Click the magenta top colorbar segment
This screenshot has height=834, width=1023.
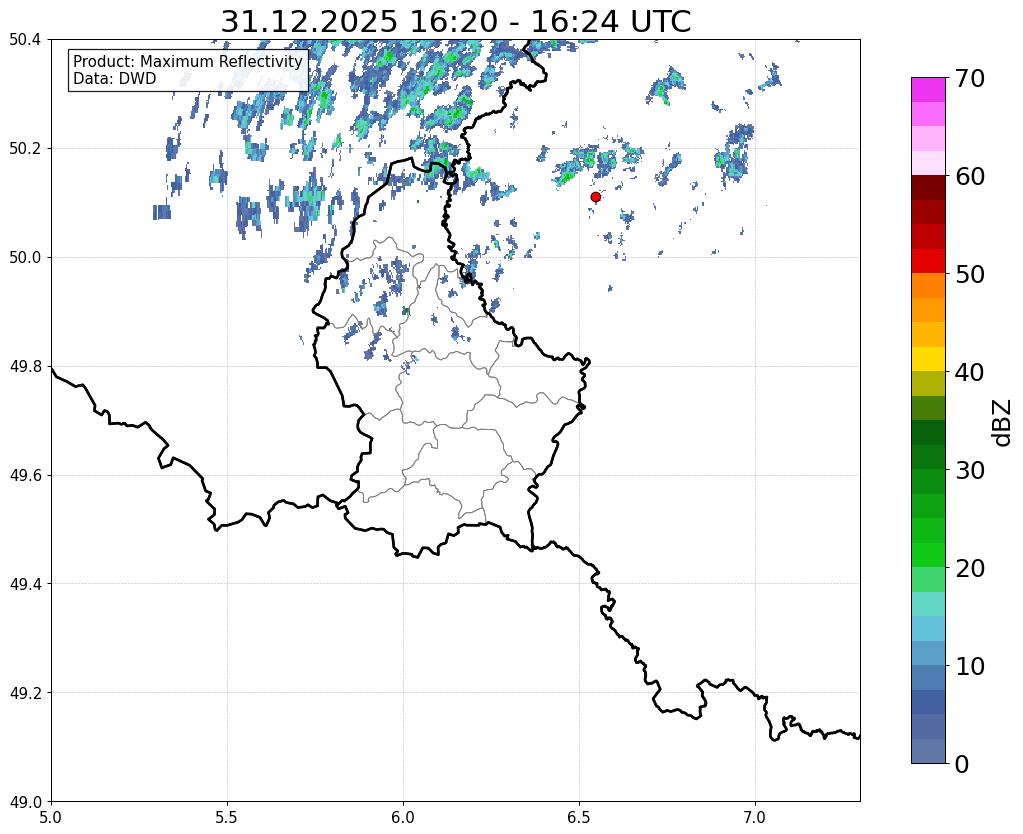point(928,90)
